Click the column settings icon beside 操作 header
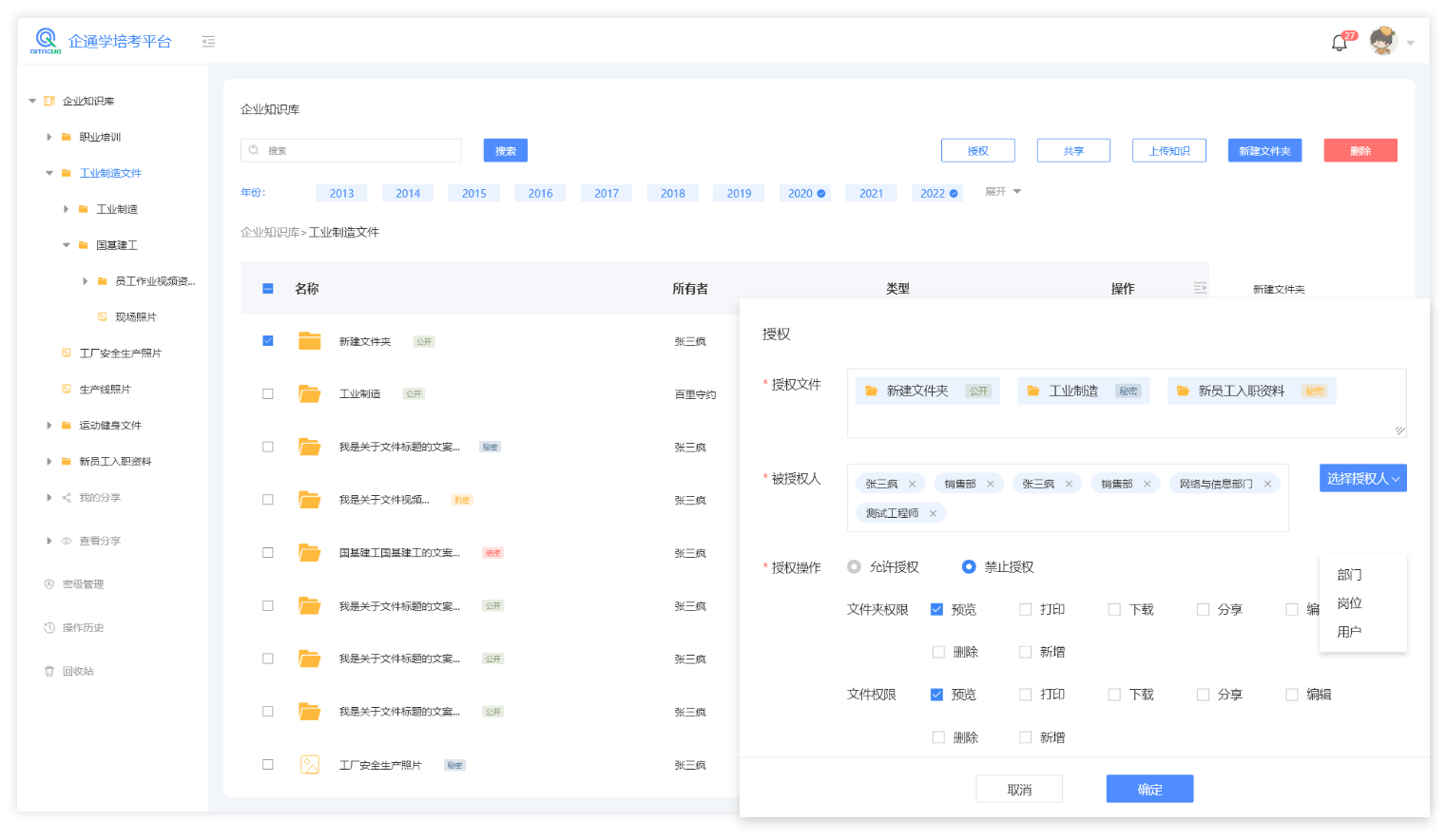 [1200, 288]
